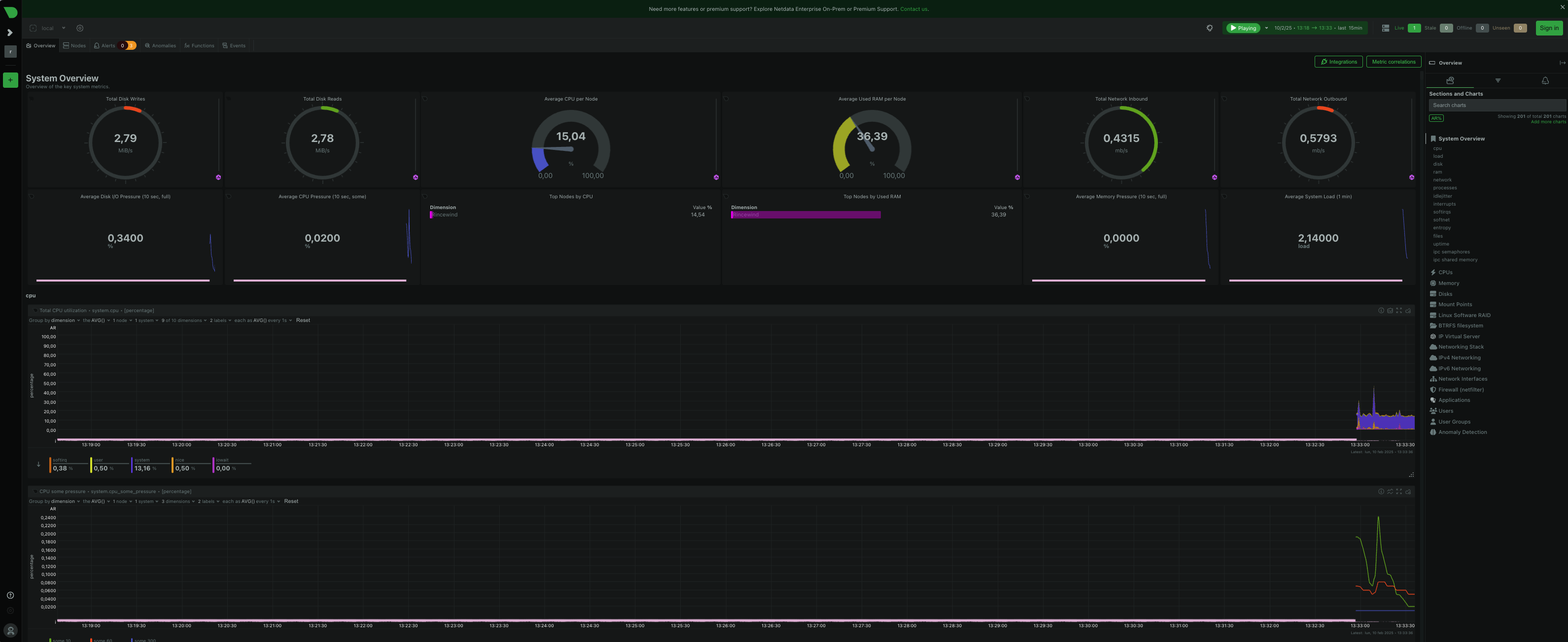Click Rincewind bar in Top Nodes by RAM
The image size is (1568, 642).
tap(805, 215)
